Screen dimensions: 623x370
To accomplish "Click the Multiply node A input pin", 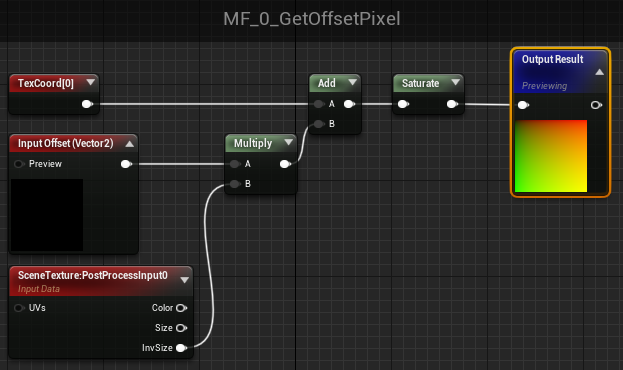I will pos(235,164).
